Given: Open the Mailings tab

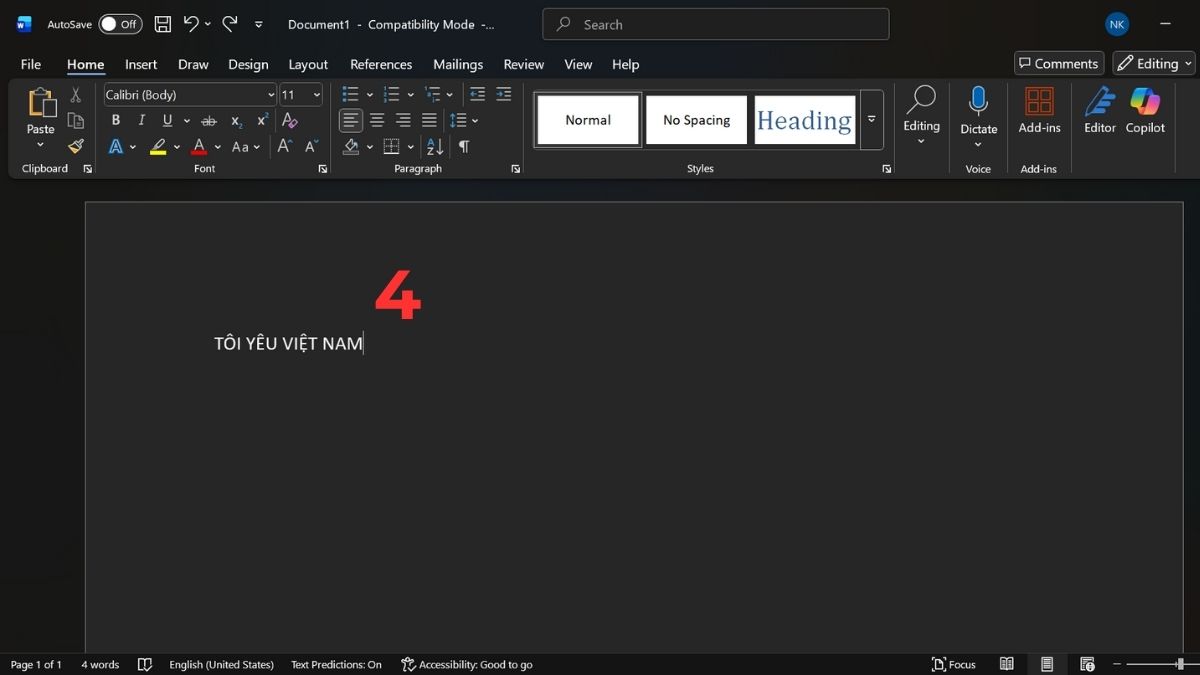Looking at the screenshot, I should coord(457,64).
